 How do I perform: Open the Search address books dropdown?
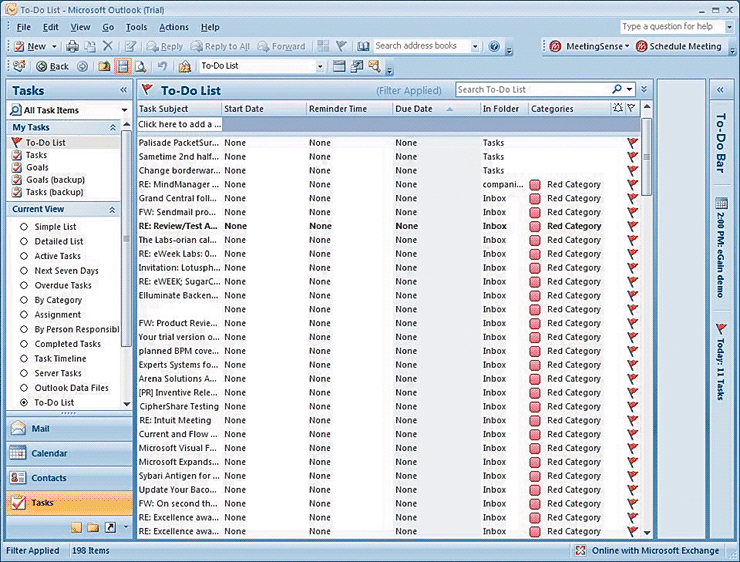tap(475, 46)
